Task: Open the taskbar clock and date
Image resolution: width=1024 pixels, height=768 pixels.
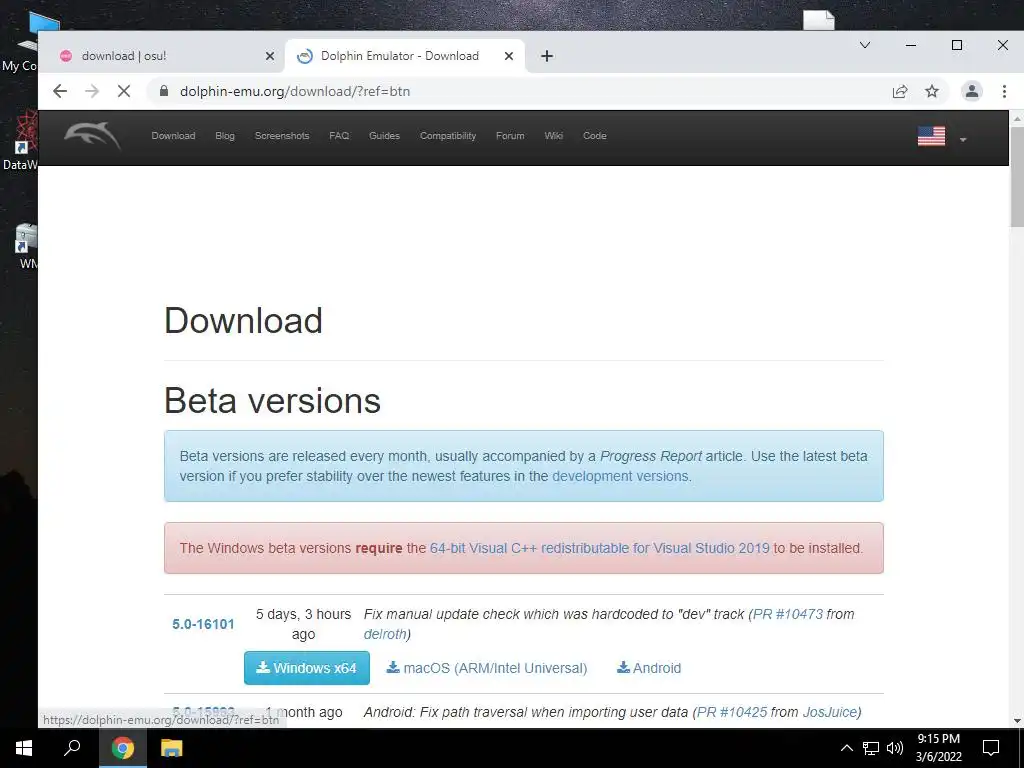Action: point(938,748)
